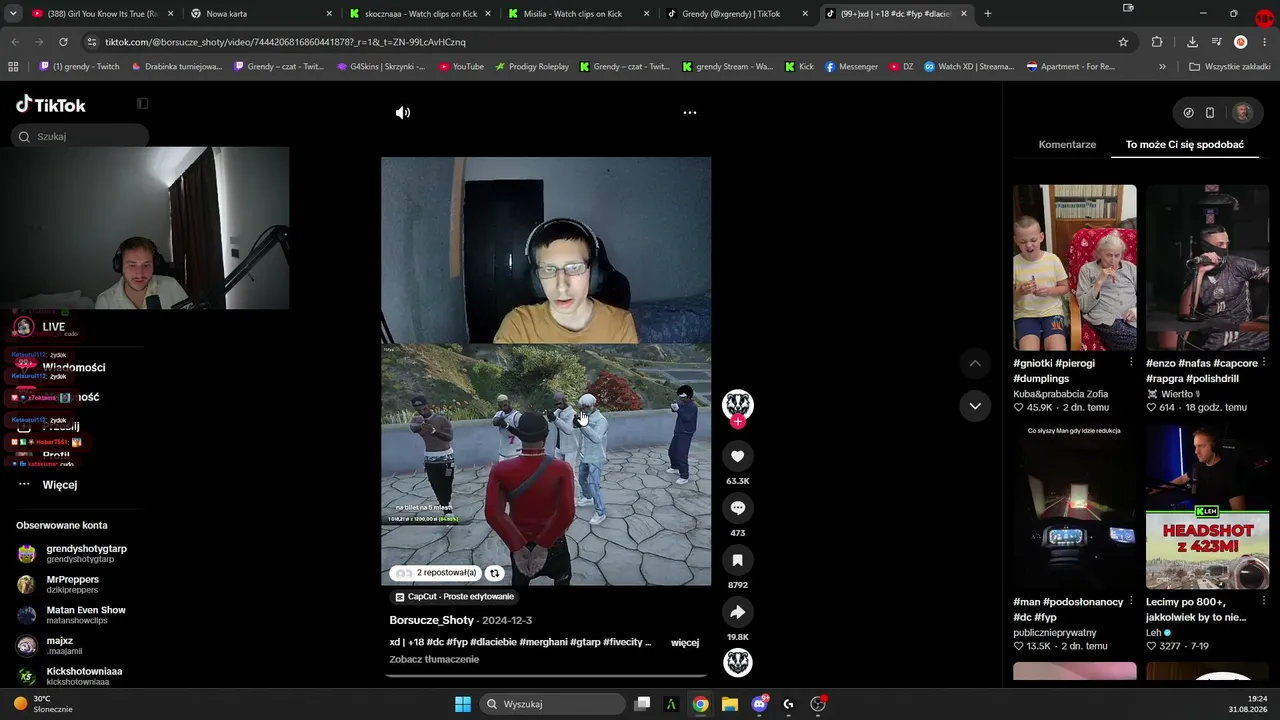
Task: Open the creator avatar above the like button
Action: pos(738,403)
